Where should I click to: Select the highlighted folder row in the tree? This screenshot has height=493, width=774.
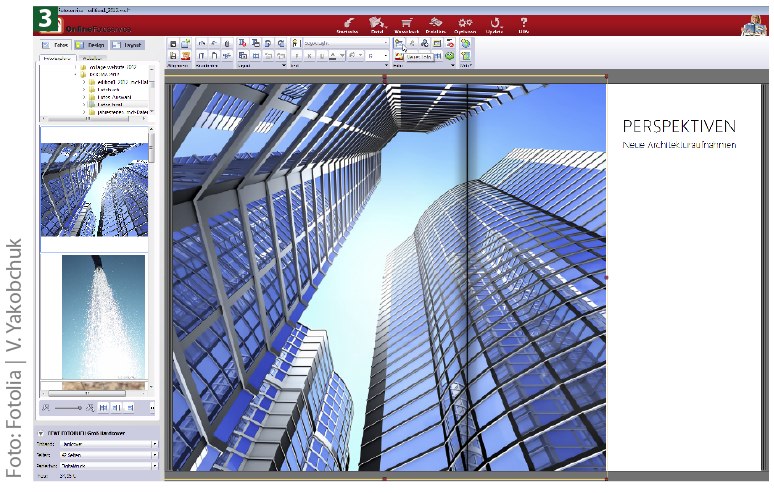pyautogui.click(x=117, y=105)
